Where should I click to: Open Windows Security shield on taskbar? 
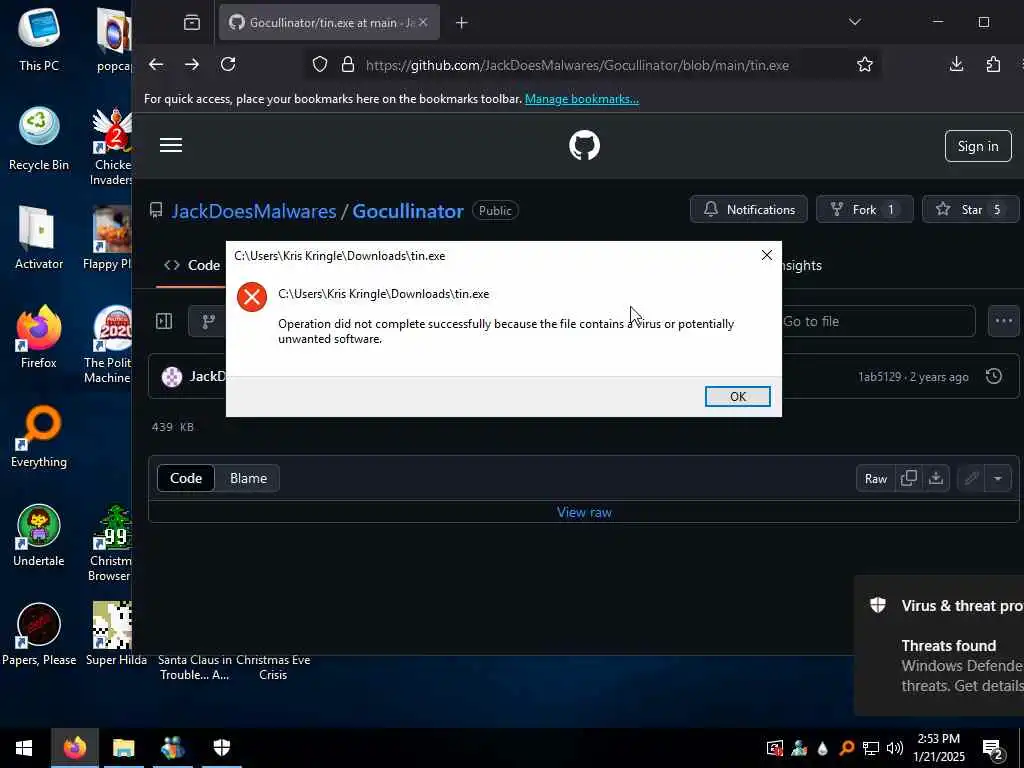(x=222, y=748)
